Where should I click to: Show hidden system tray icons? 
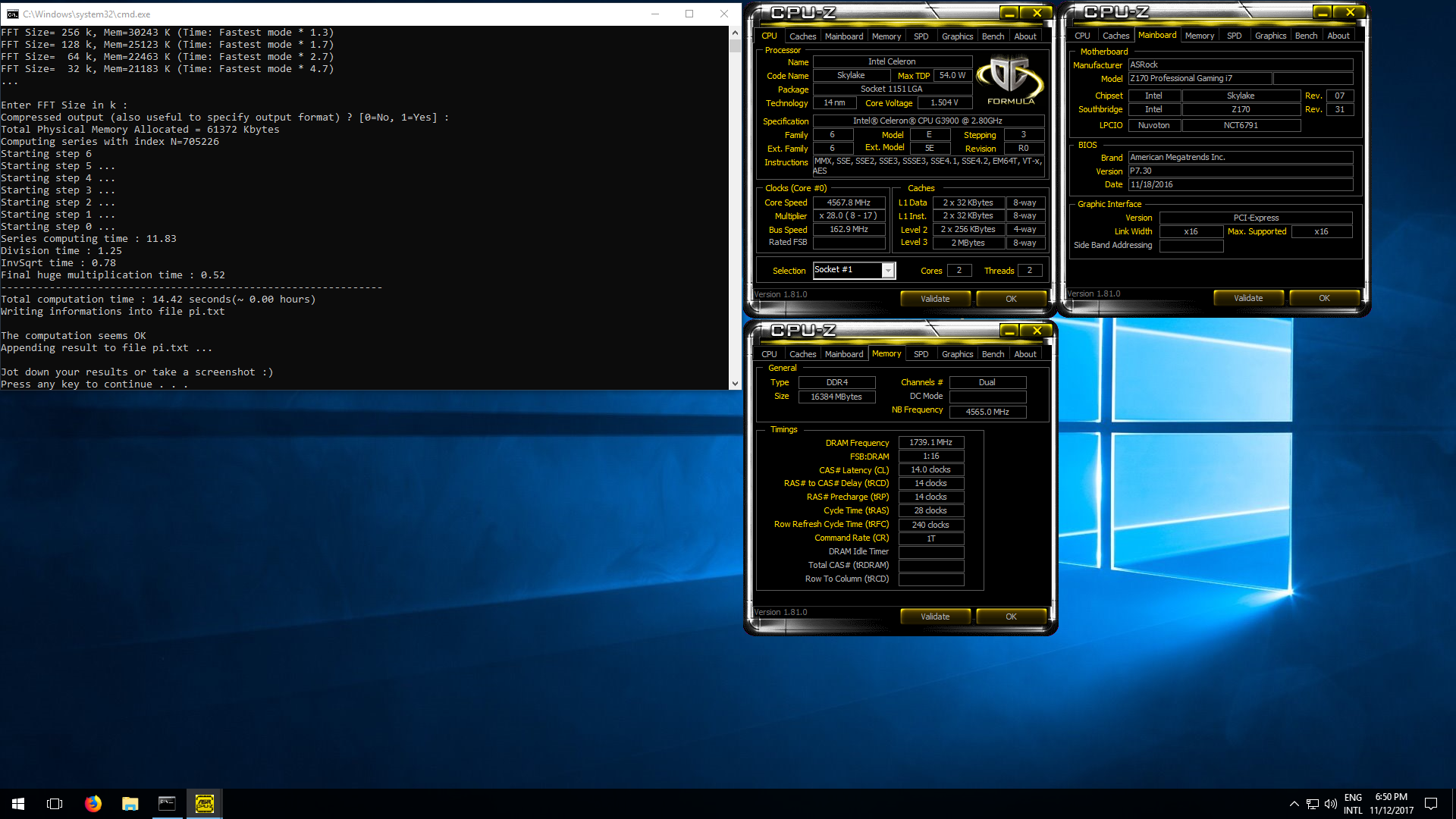[1294, 804]
